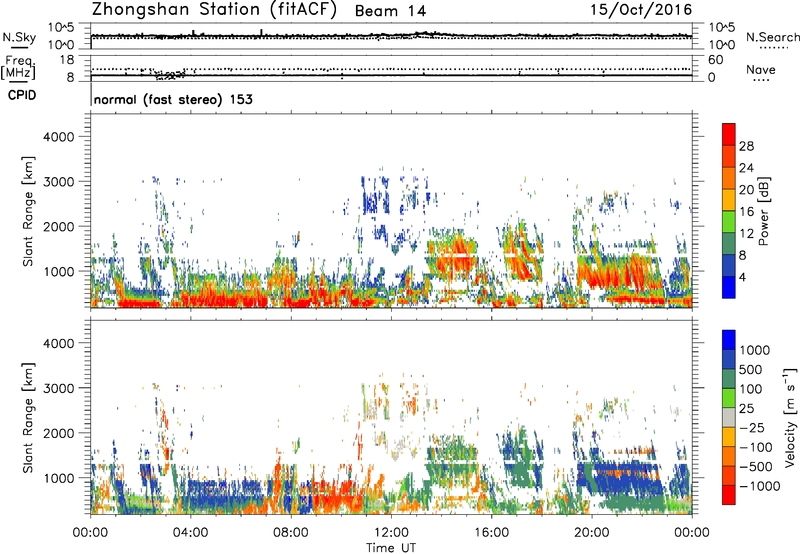
Task: Click the yellow 16-20 dB power colorbar segment
Action: pos(729,199)
